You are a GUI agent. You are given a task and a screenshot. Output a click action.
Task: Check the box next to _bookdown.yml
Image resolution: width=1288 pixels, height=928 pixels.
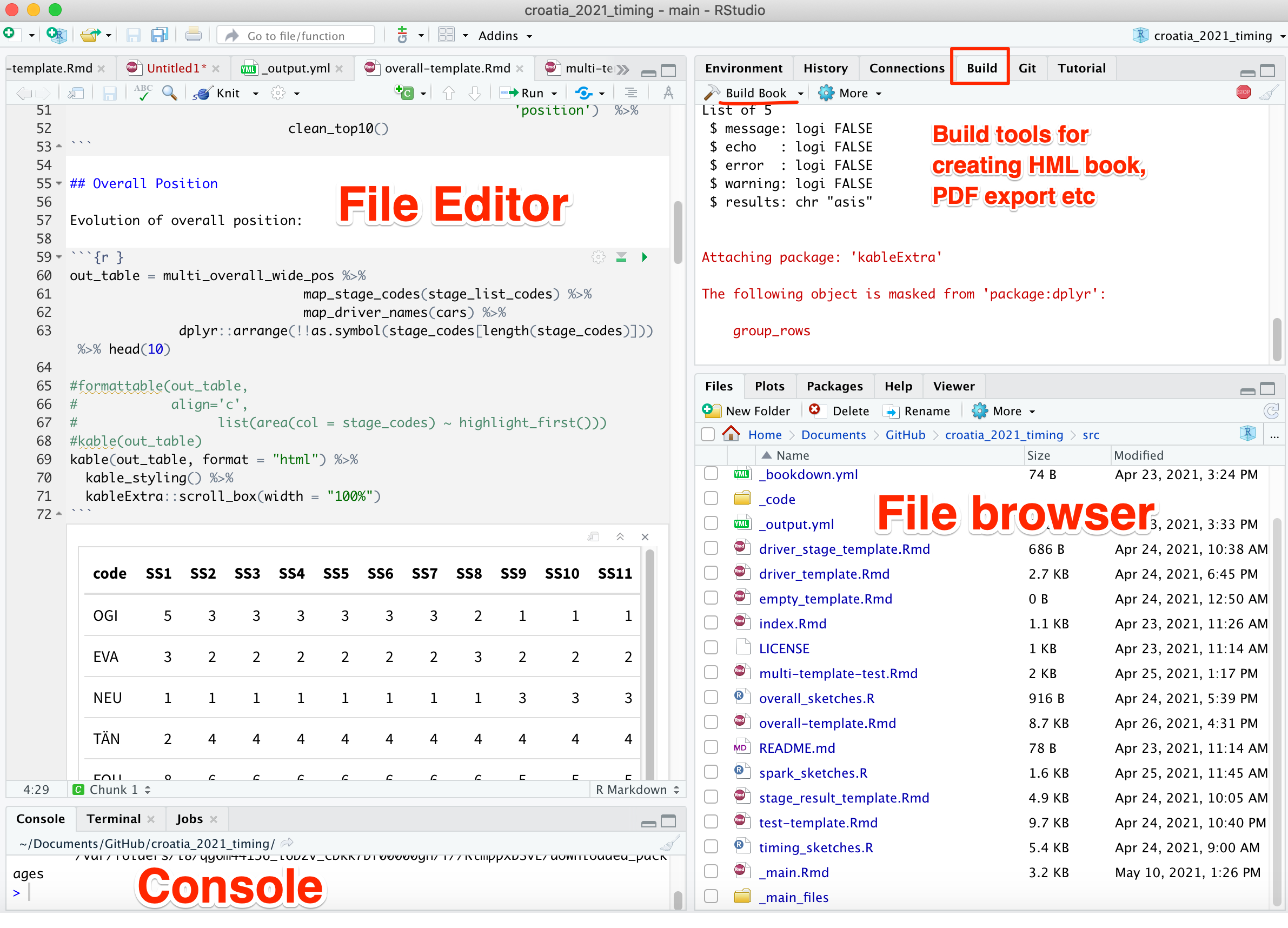[x=711, y=474]
